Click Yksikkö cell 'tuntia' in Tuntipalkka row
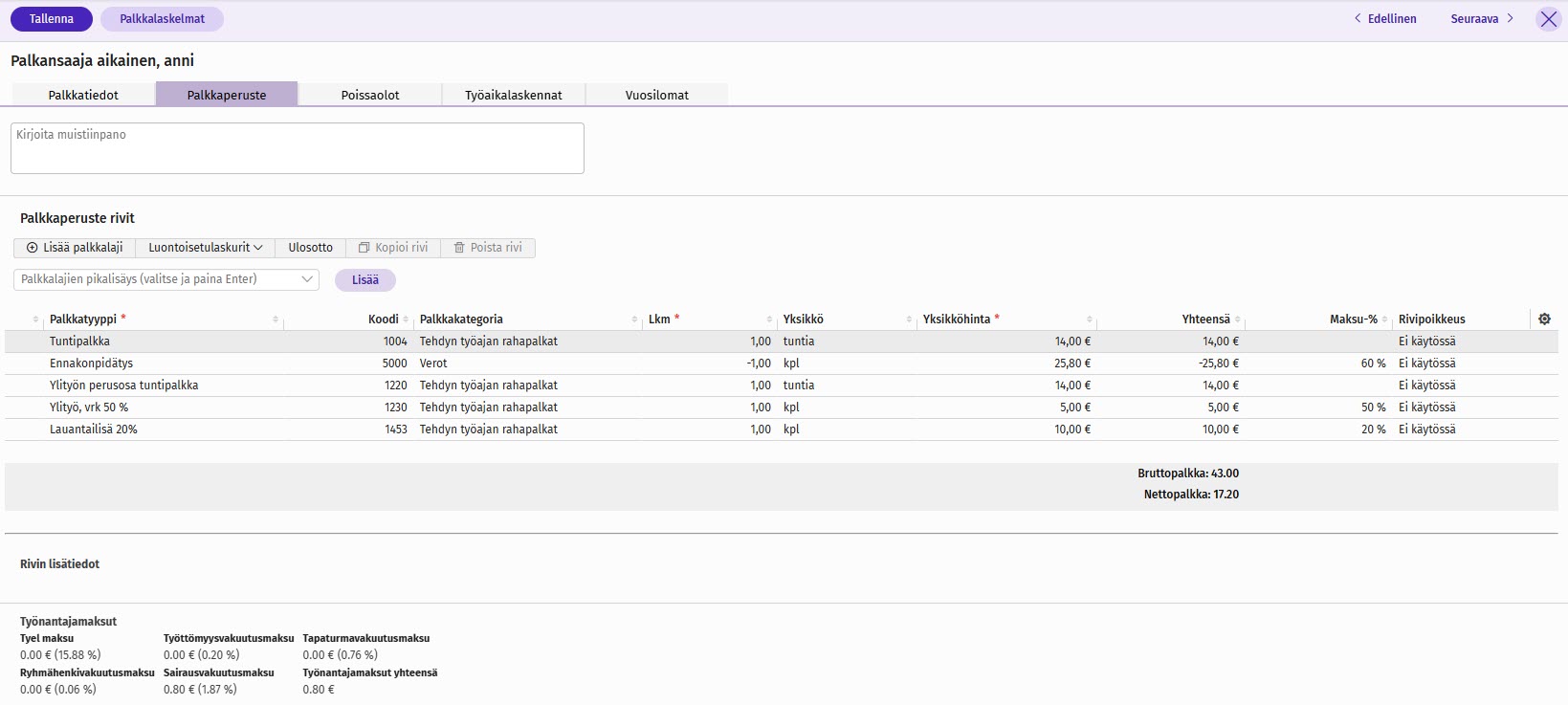 (x=799, y=341)
